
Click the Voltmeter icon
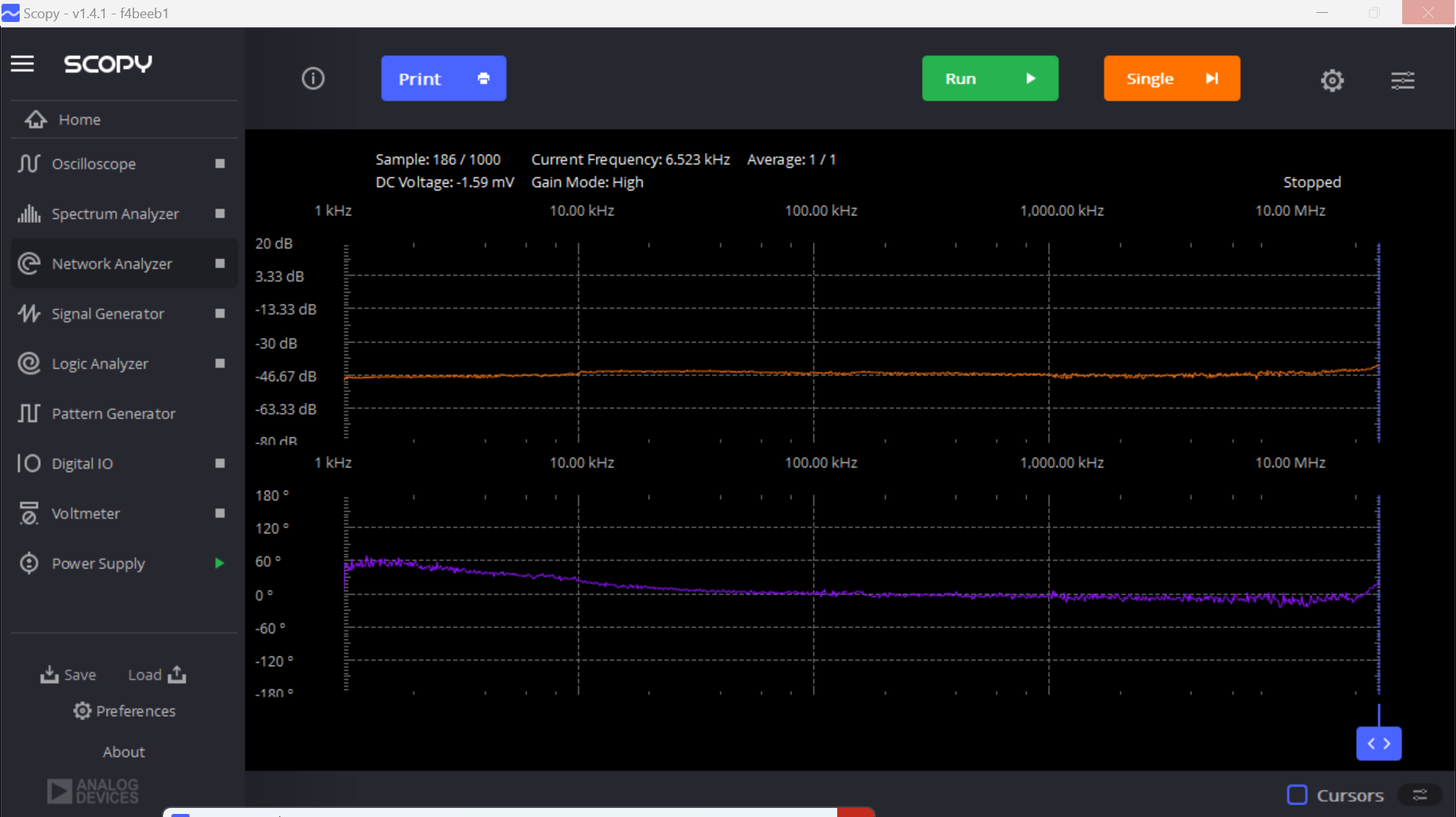29,514
